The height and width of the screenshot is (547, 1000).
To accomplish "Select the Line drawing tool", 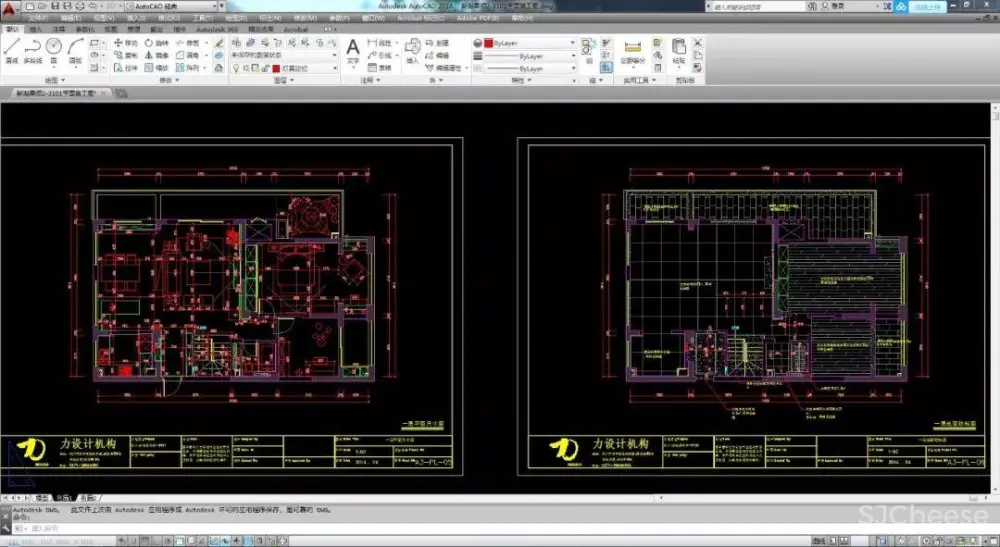I will [x=11, y=48].
